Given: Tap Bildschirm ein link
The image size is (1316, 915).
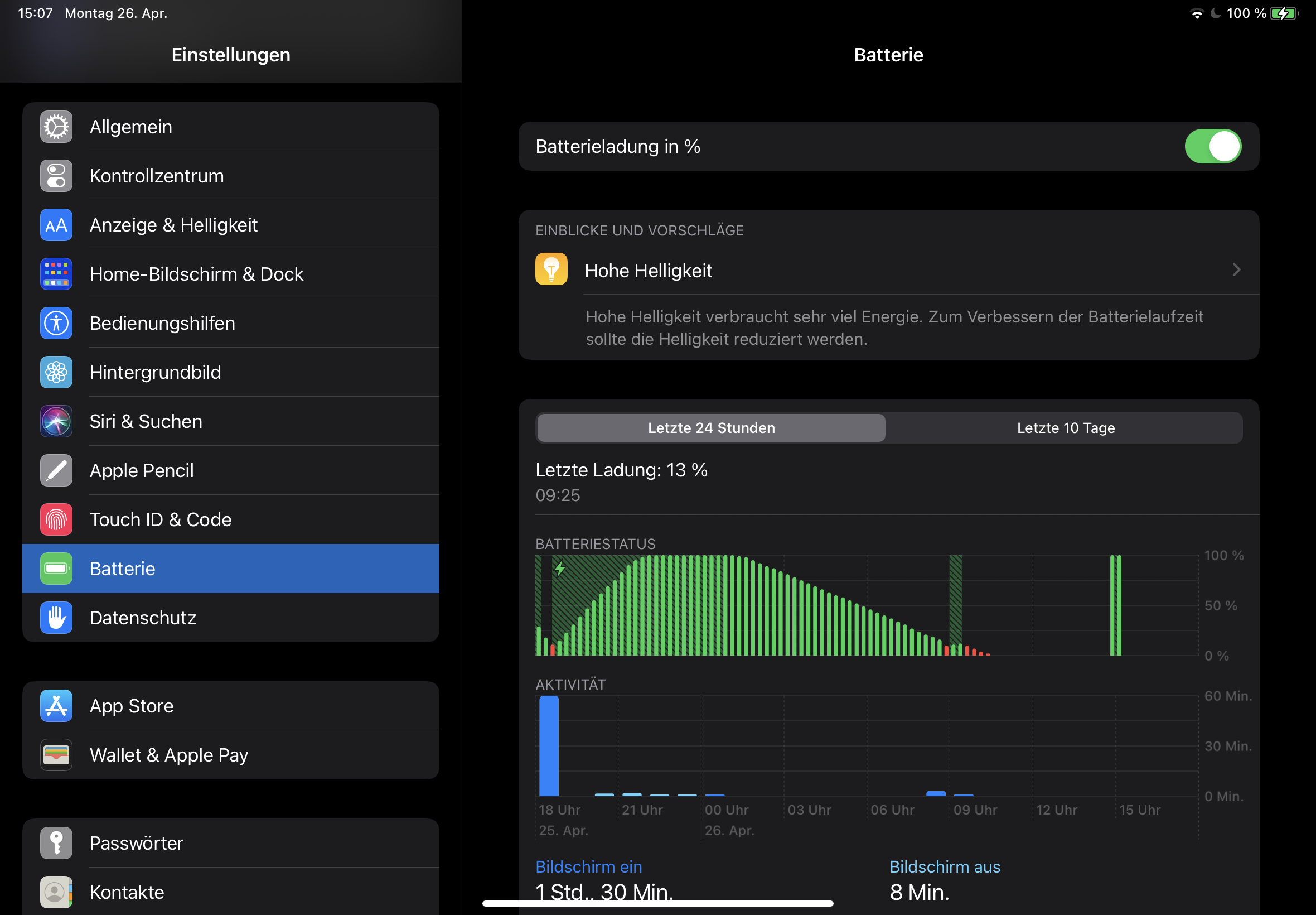Looking at the screenshot, I should point(588,866).
